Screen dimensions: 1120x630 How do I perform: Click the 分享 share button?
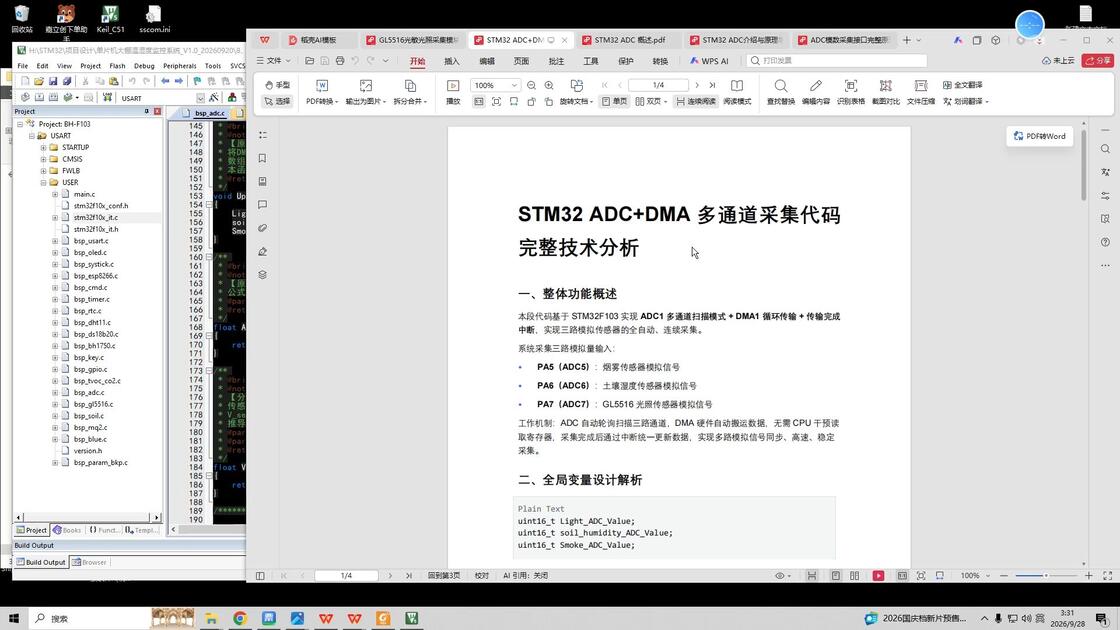click(1098, 61)
